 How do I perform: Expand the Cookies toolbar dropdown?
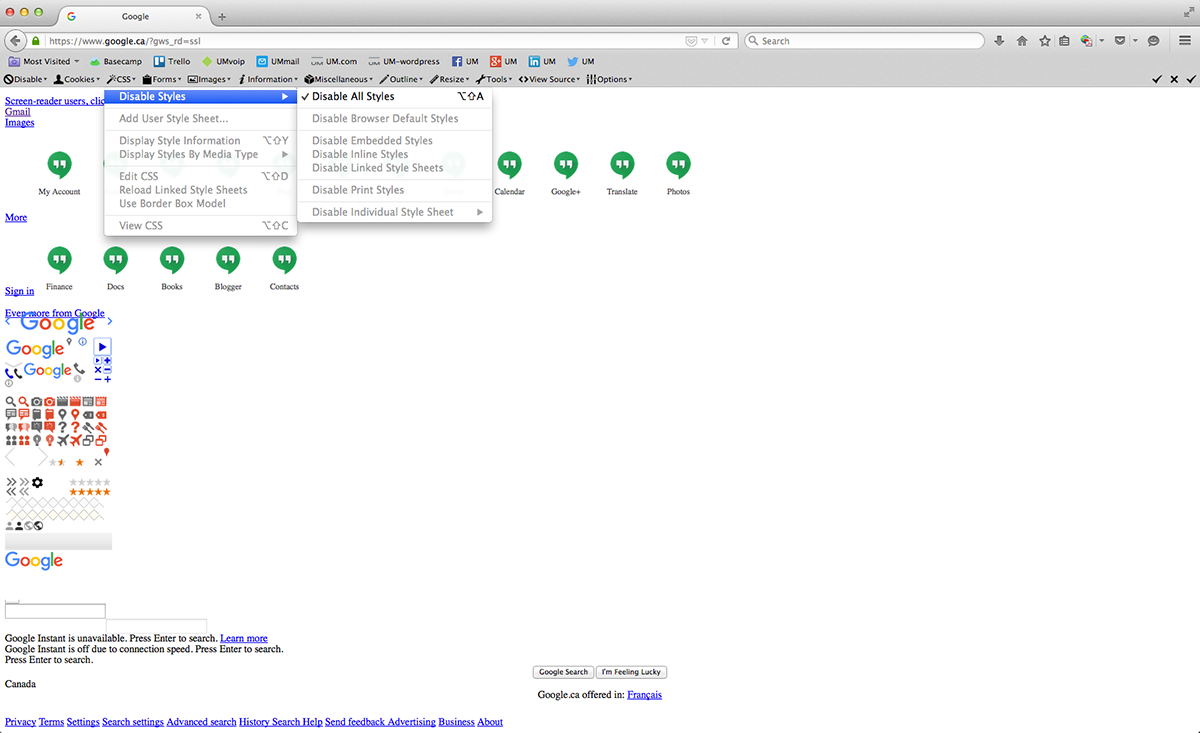79,79
